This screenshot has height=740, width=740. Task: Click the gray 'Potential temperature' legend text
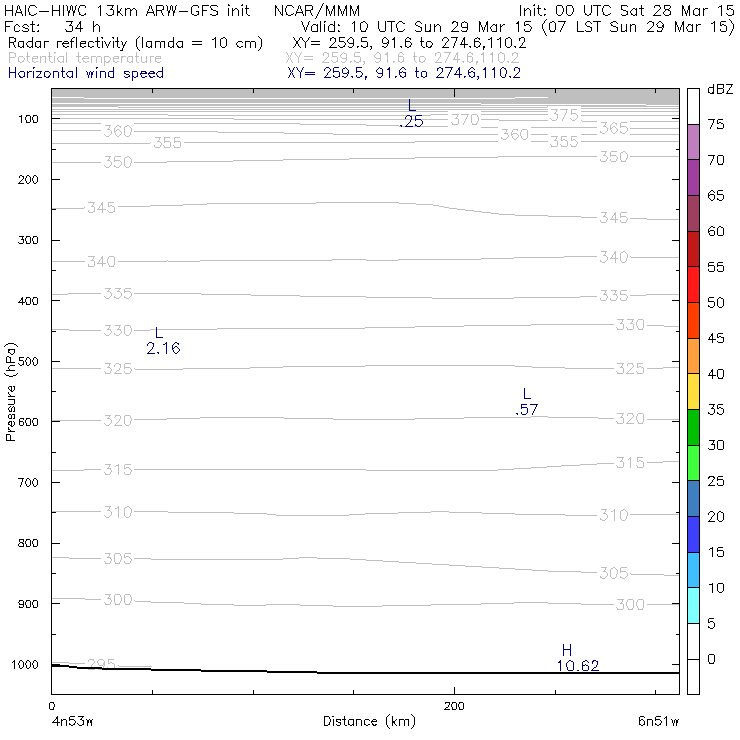tap(85, 58)
